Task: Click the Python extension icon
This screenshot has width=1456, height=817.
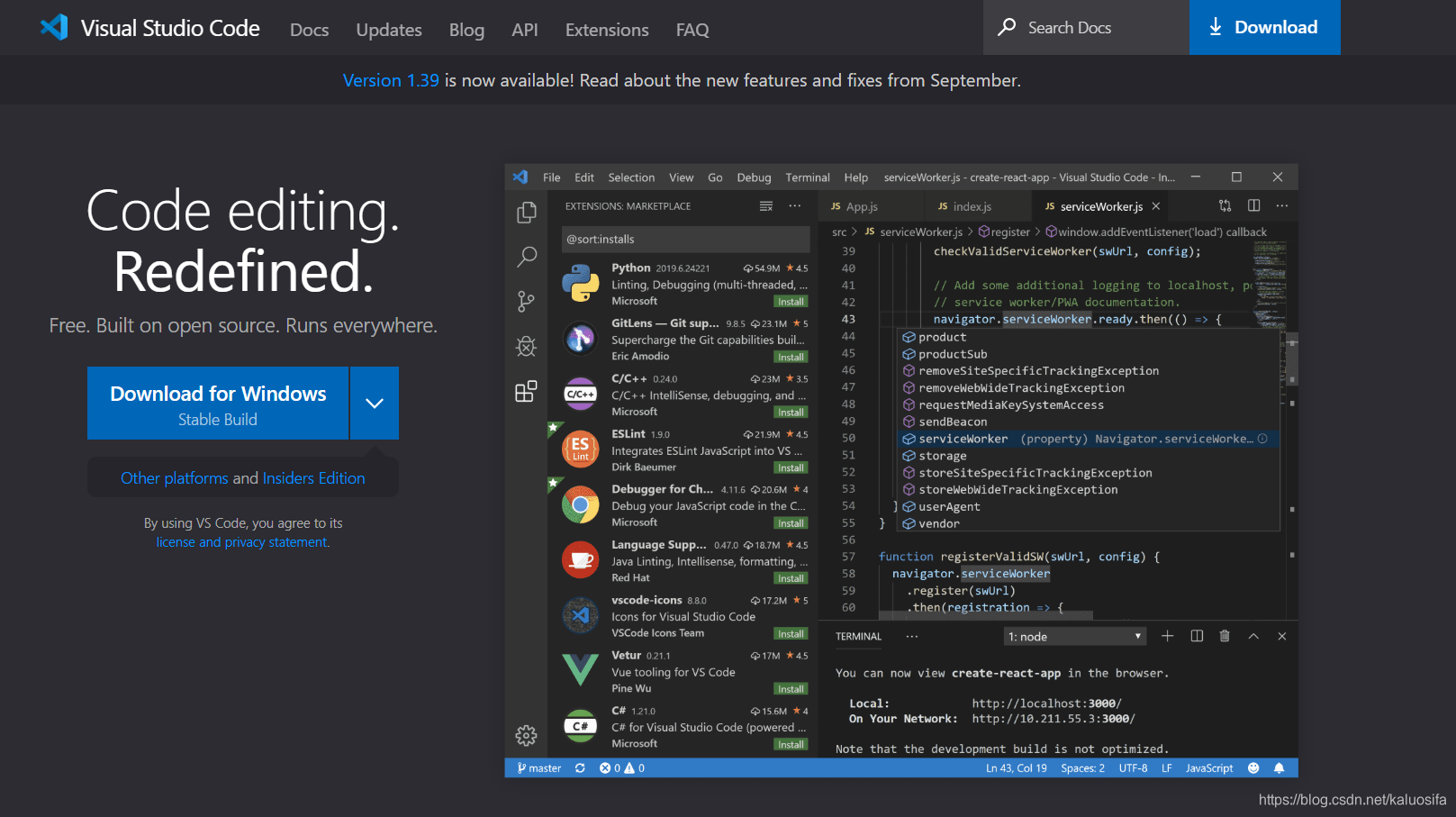Action: click(581, 284)
